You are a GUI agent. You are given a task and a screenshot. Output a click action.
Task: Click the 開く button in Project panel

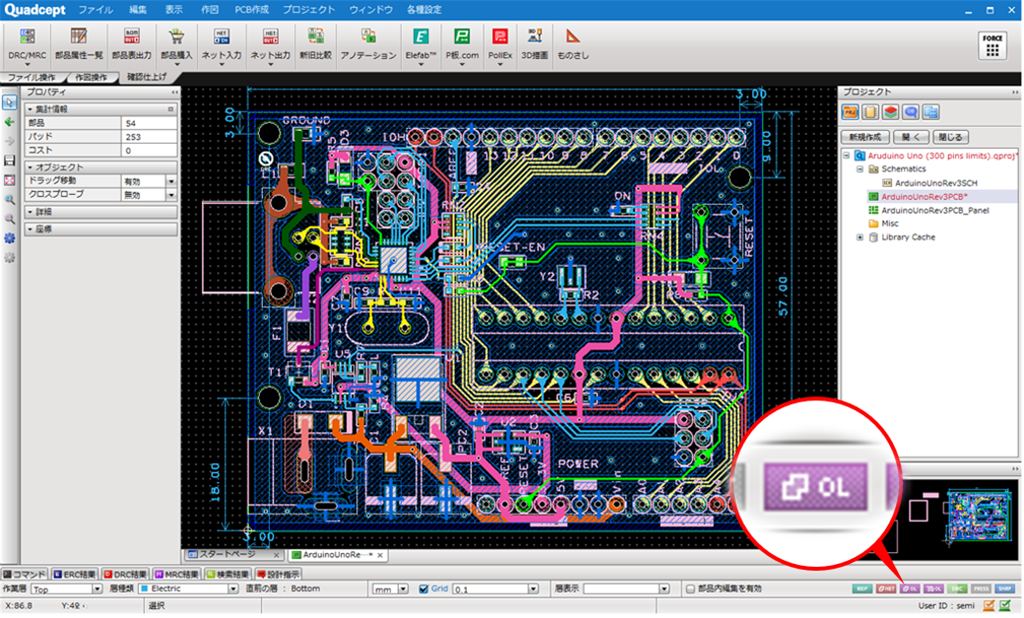[x=911, y=137]
